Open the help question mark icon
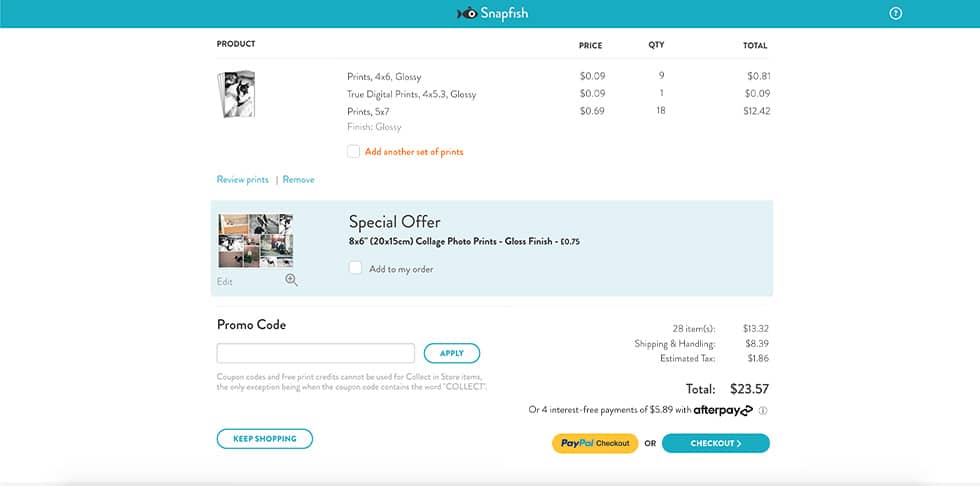The width and height of the screenshot is (980, 486). point(896,13)
